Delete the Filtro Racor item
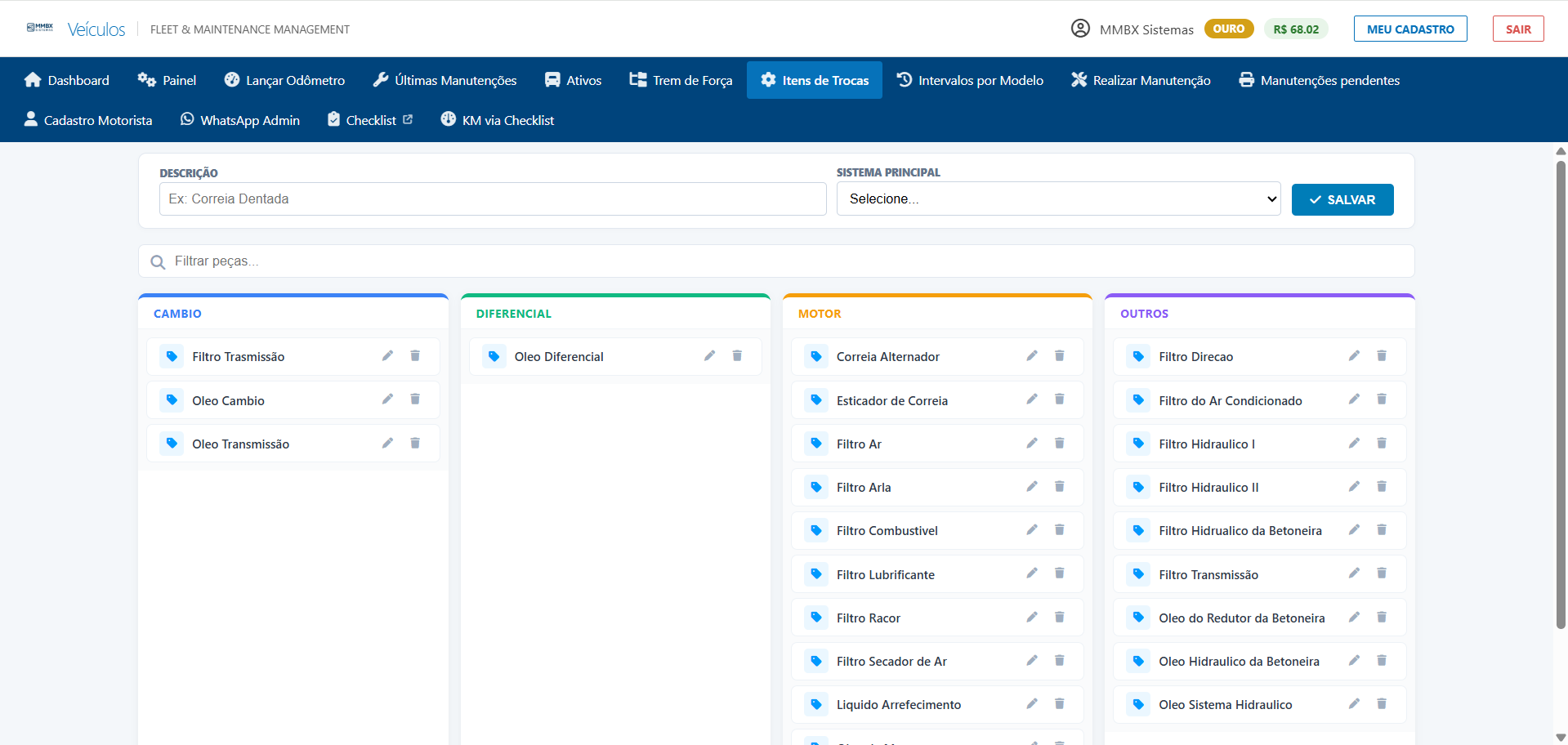This screenshot has height=745, width=1568. click(1060, 617)
